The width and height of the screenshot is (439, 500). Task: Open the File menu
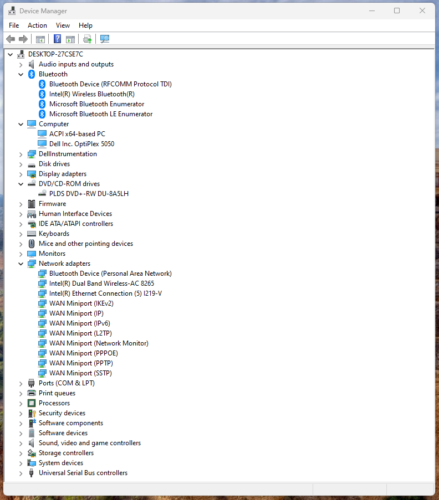pyautogui.click(x=14, y=25)
